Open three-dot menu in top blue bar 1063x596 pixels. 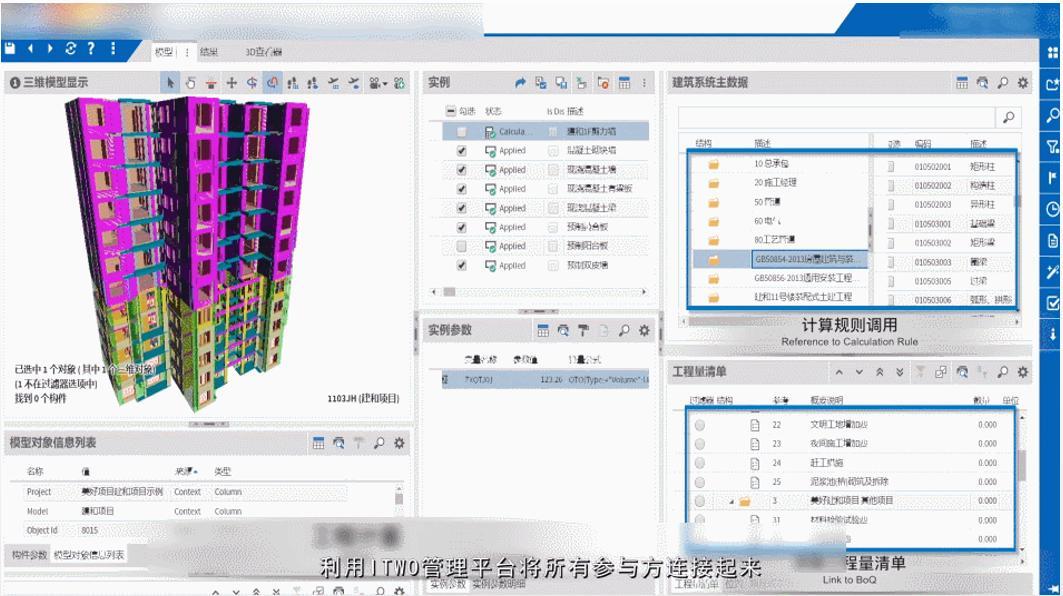pyautogui.click(x=113, y=48)
